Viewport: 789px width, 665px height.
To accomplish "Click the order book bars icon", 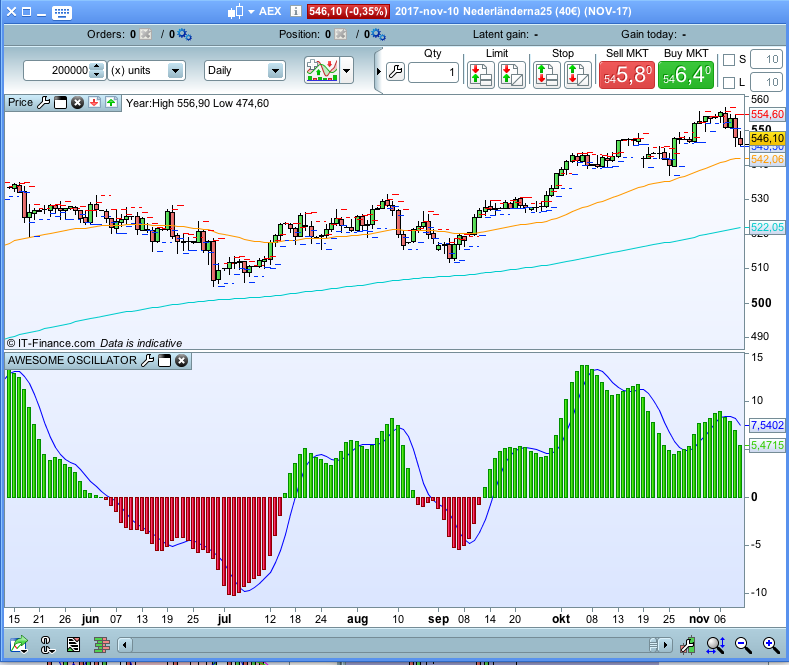I will tap(102, 644).
